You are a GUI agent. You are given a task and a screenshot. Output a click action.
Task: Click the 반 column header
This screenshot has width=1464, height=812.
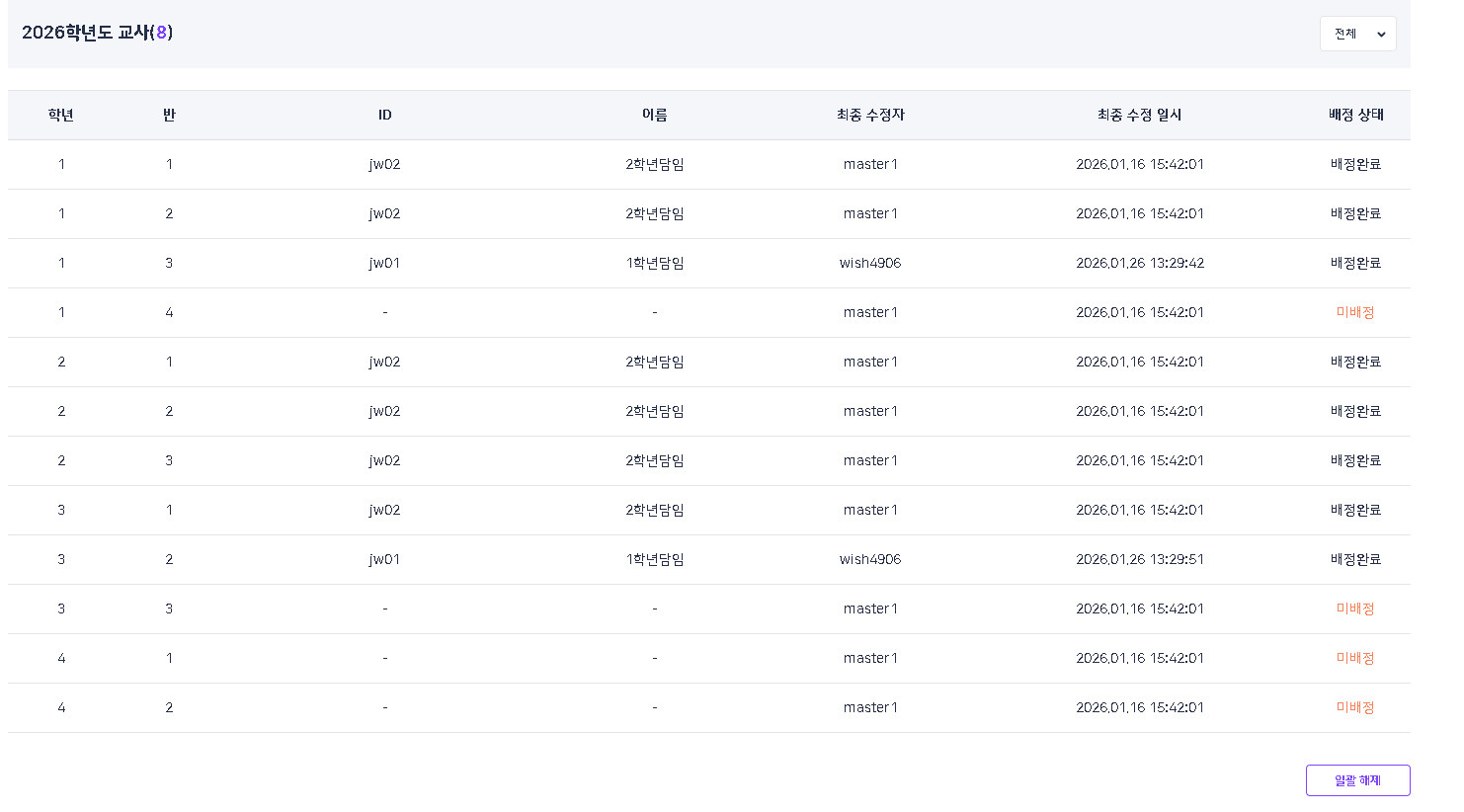click(x=169, y=116)
